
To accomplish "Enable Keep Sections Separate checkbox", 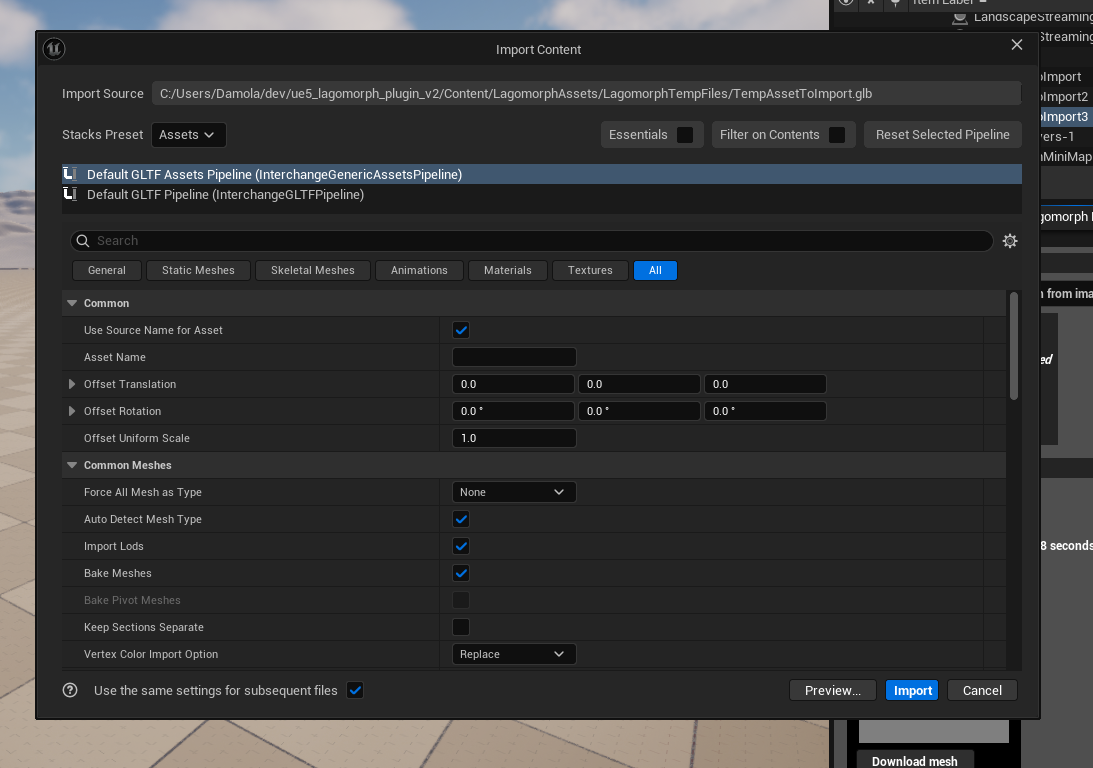I will (x=461, y=627).
